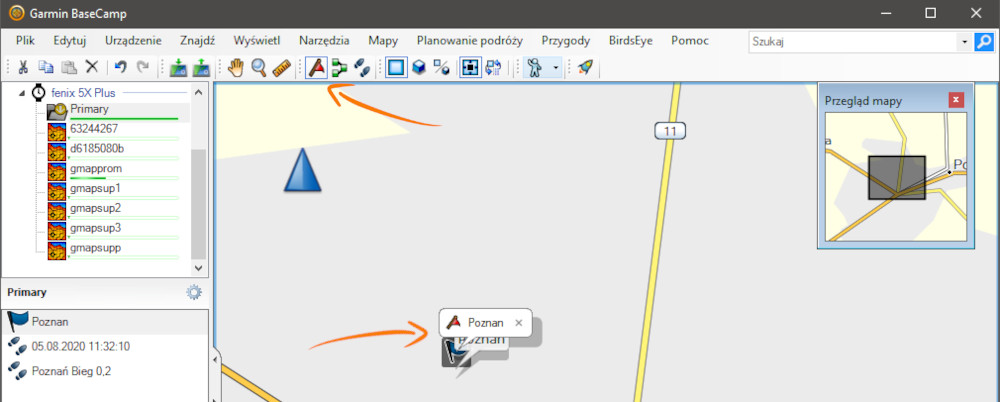Collapse the fenix 5X Plus device node

pos(23,93)
